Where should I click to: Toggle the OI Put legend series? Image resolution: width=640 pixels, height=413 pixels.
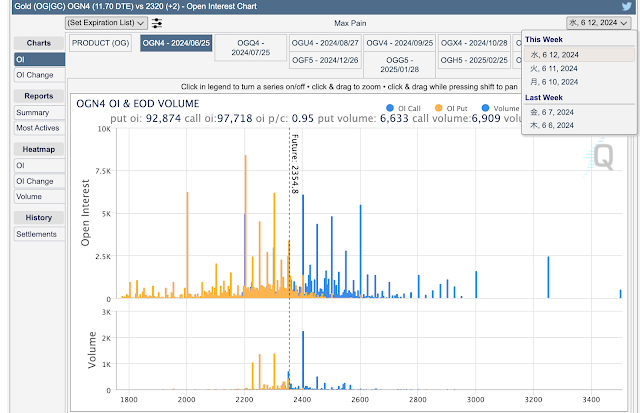point(451,108)
